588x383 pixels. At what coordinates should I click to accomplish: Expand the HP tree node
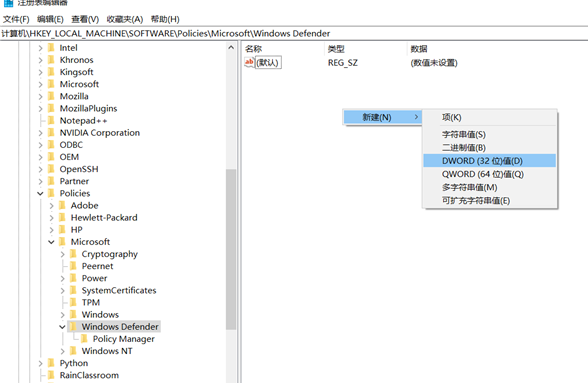[x=52, y=230]
